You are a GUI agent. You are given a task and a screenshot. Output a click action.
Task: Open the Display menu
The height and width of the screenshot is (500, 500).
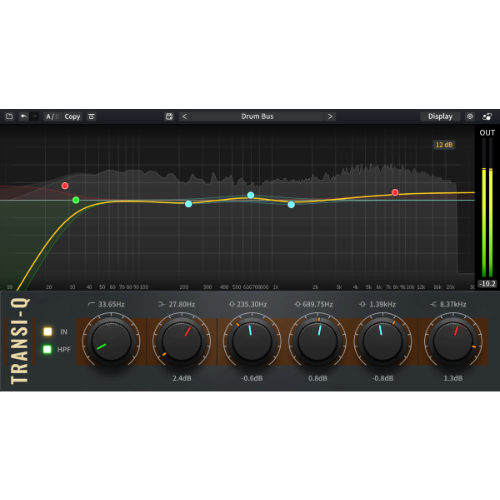[x=440, y=117]
